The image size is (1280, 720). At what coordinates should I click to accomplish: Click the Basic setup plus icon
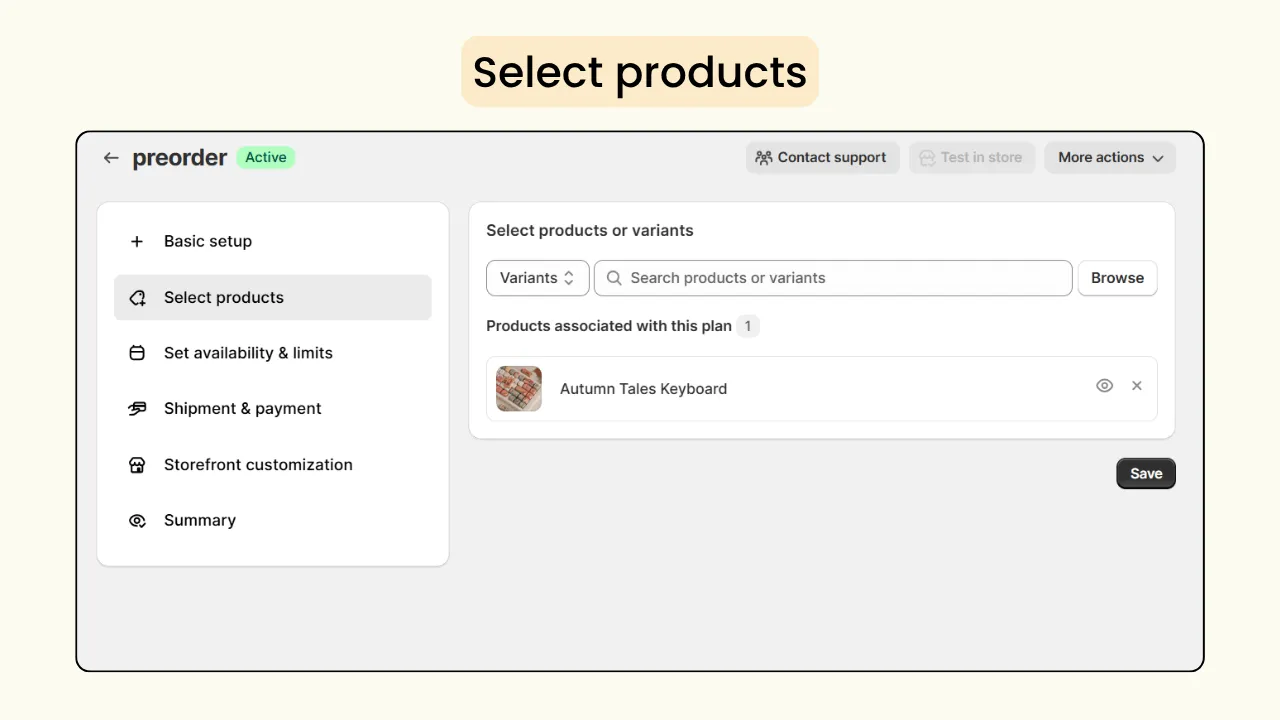[x=136, y=241]
